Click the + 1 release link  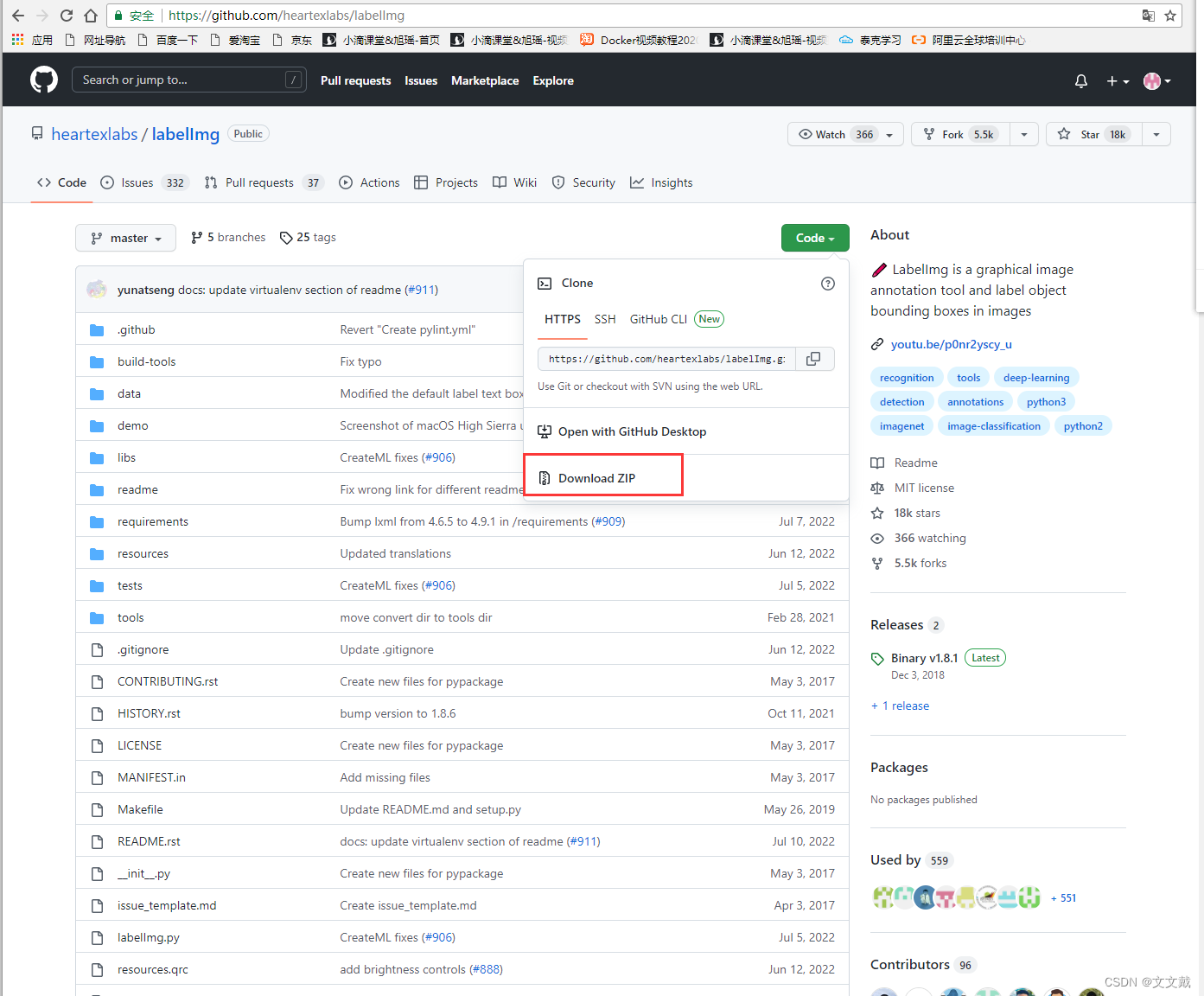[x=900, y=705]
